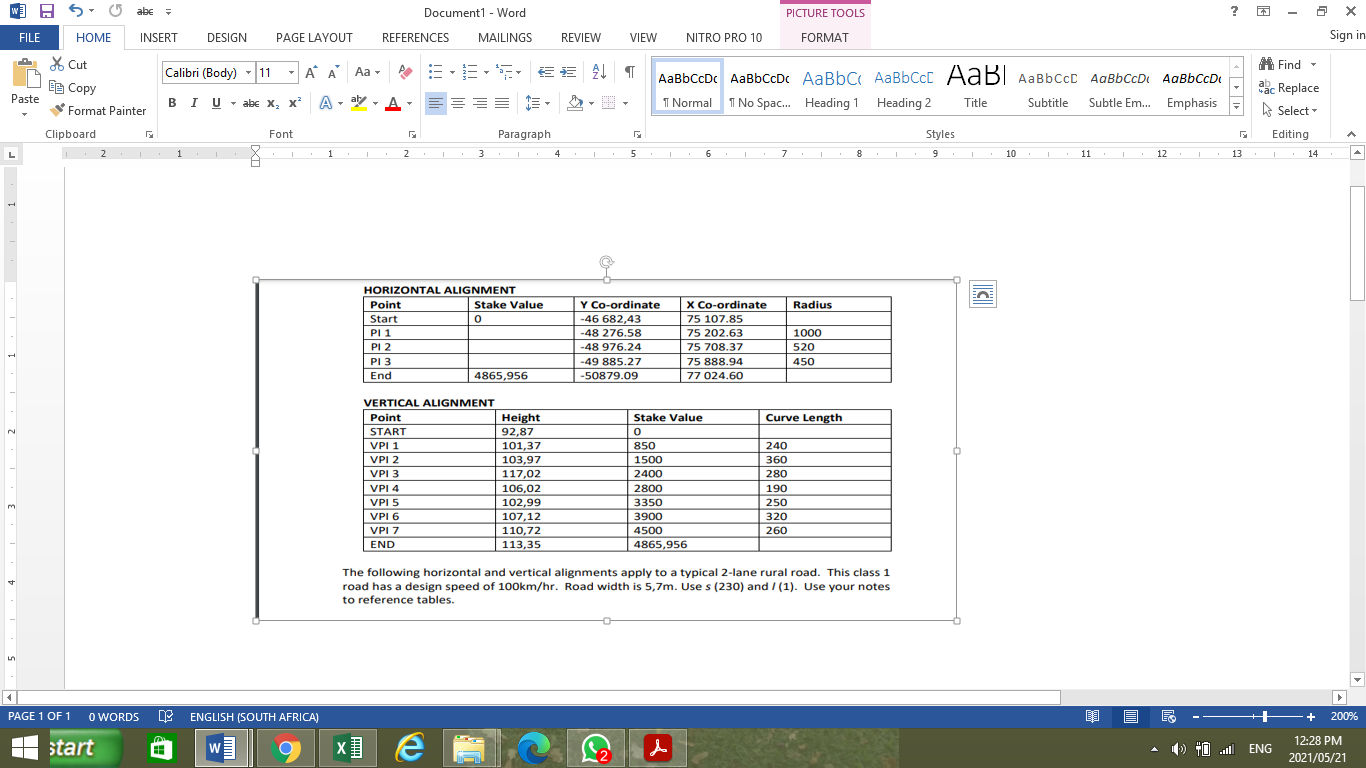Click the 200% zoom level indicator
The height and width of the screenshot is (768, 1366).
(1344, 717)
